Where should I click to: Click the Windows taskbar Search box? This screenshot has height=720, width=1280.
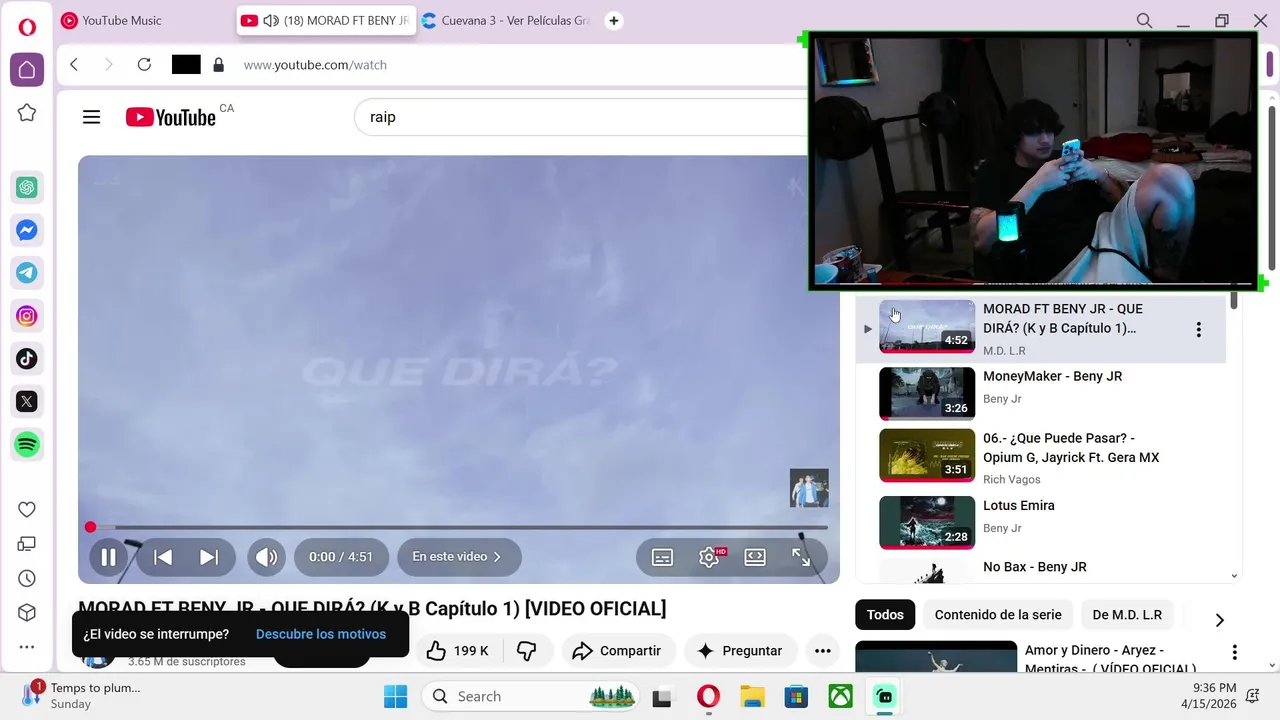(531, 696)
